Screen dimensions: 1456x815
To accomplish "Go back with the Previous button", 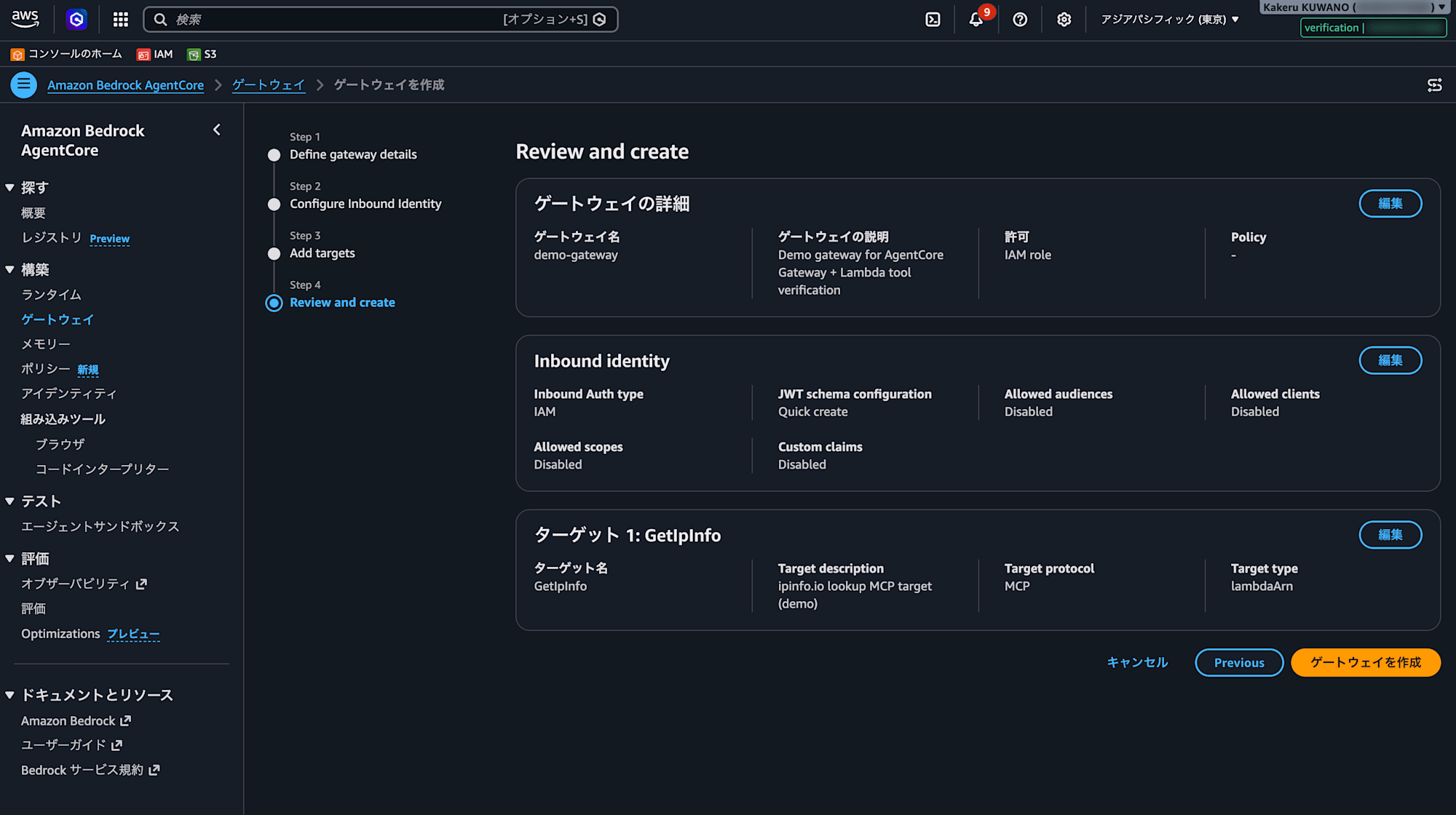I will (1239, 662).
